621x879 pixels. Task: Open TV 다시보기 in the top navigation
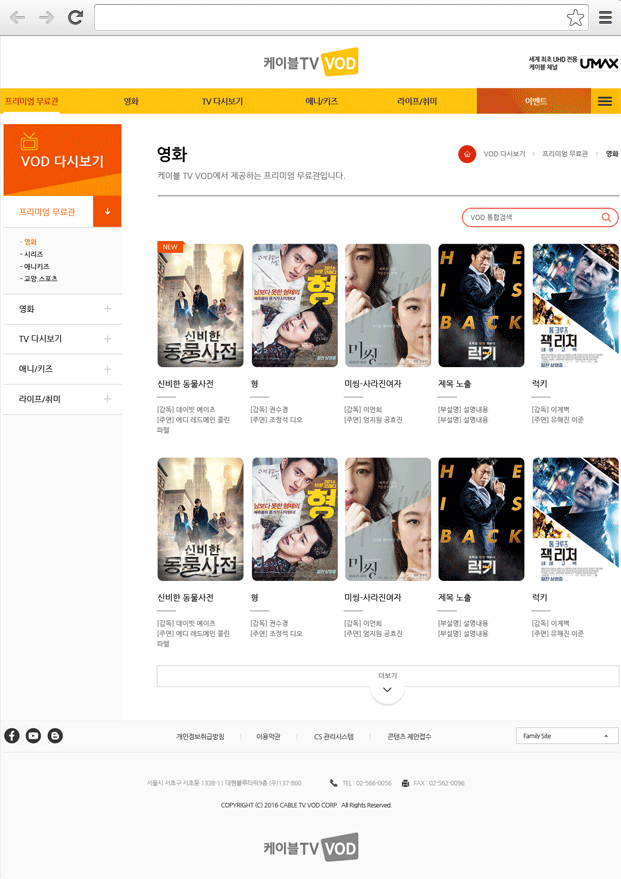(223, 101)
